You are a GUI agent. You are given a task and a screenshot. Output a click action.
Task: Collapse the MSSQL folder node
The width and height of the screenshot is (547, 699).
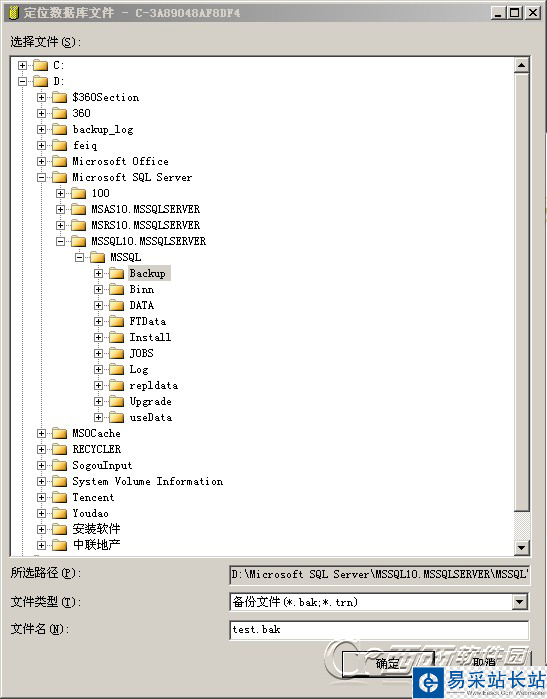tap(79, 258)
